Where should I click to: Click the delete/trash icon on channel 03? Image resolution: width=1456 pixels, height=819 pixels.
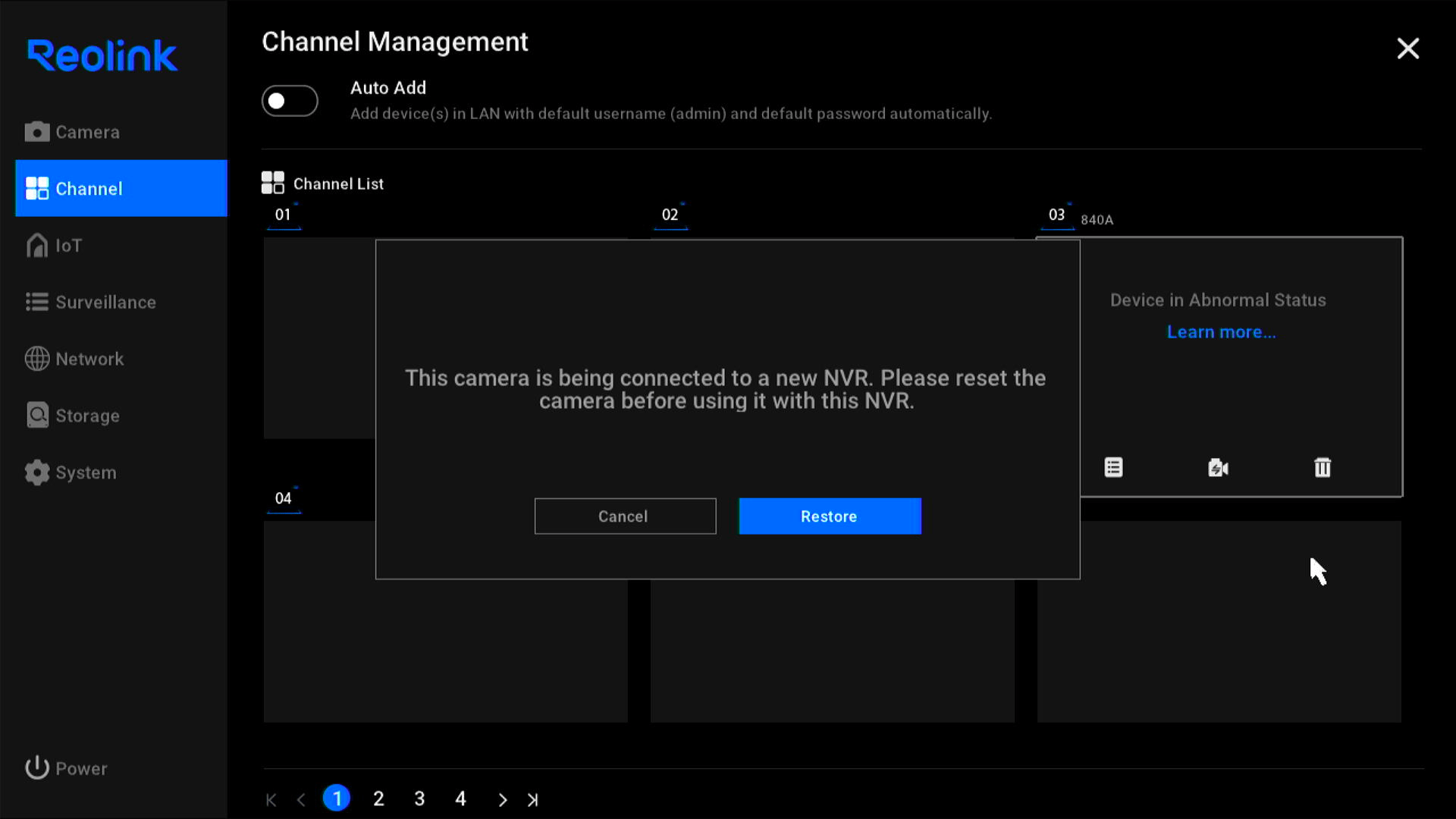coord(1322,467)
